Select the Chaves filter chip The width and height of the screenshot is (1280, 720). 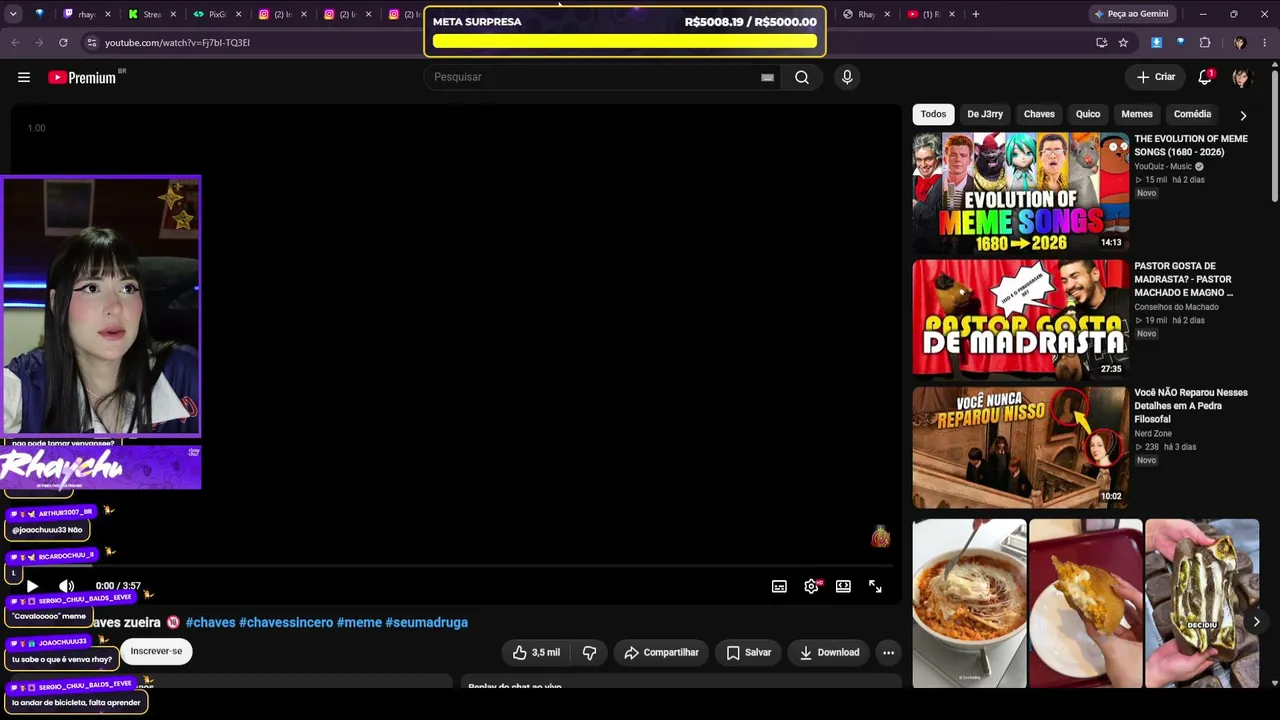(x=1039, y=114)
